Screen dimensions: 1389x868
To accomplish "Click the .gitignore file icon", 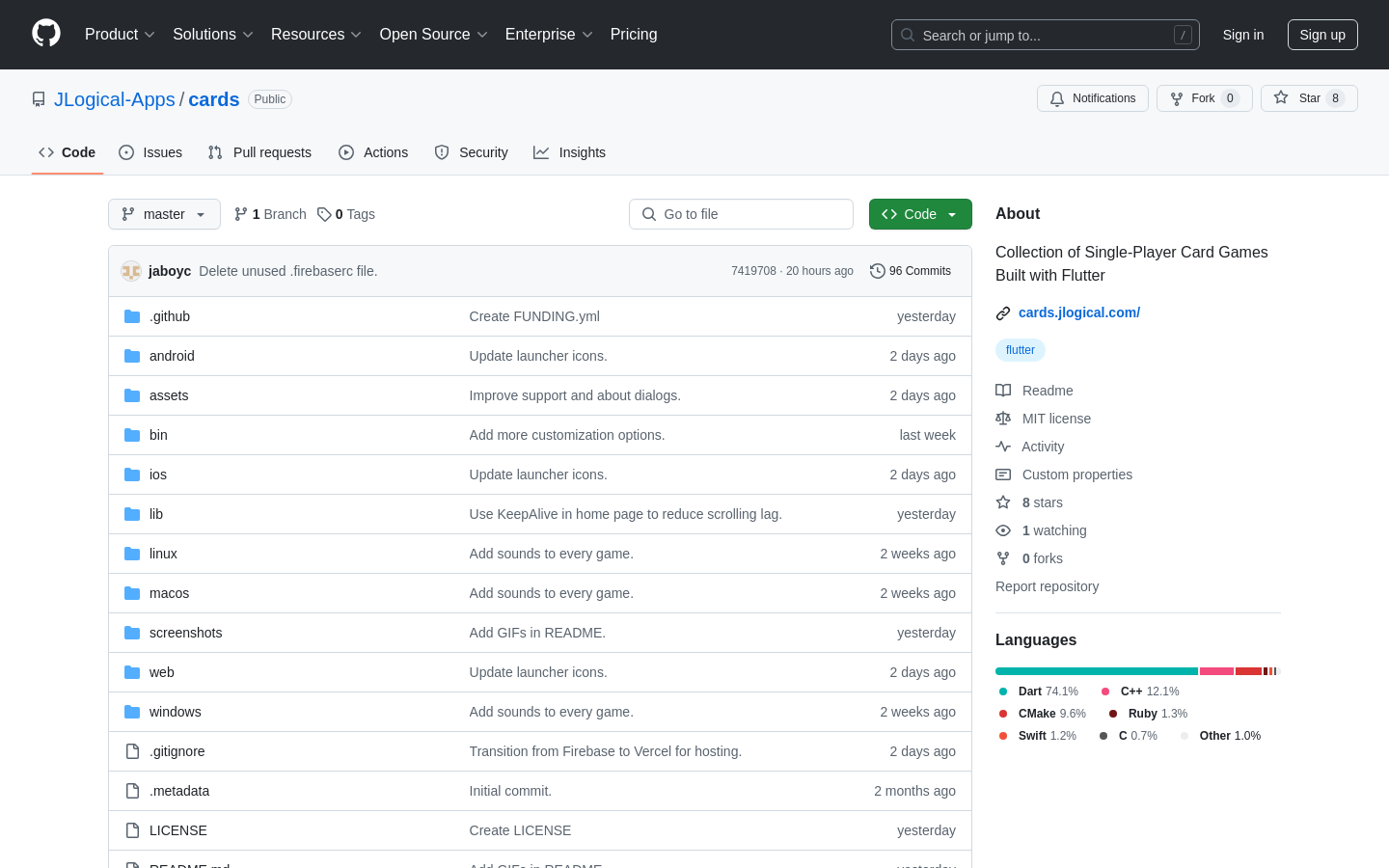I will click(132, 751).
